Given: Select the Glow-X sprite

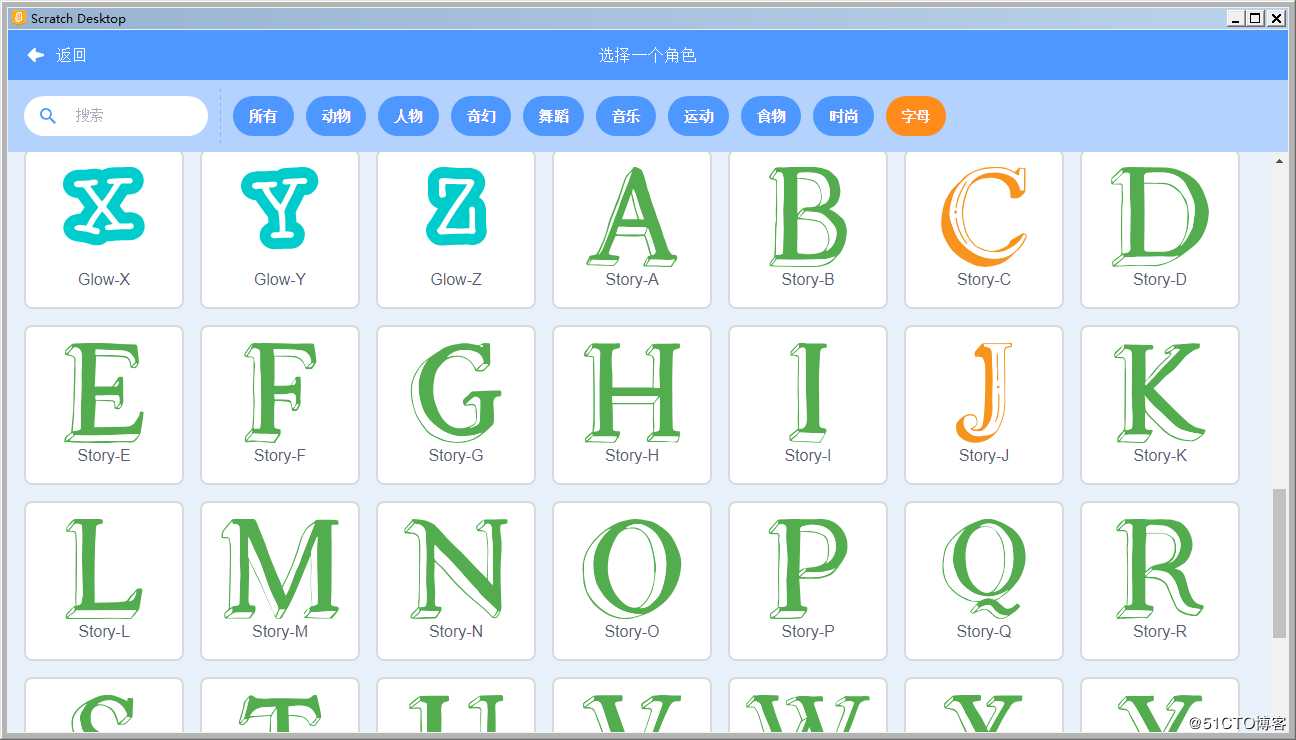Looking at the screenshot, I should point(104,229).
